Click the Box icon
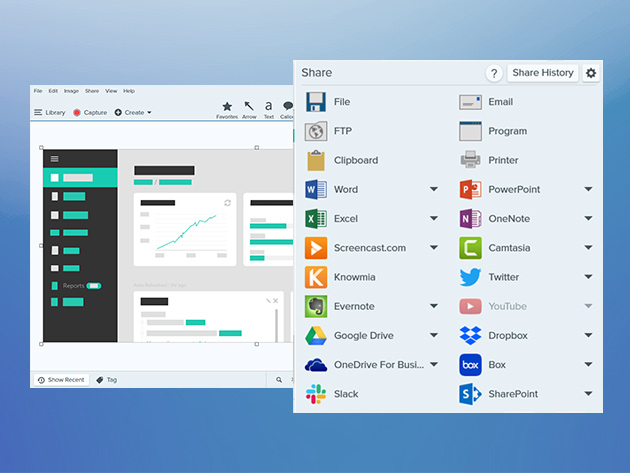 pyautogui.click(x=470, y=365)
